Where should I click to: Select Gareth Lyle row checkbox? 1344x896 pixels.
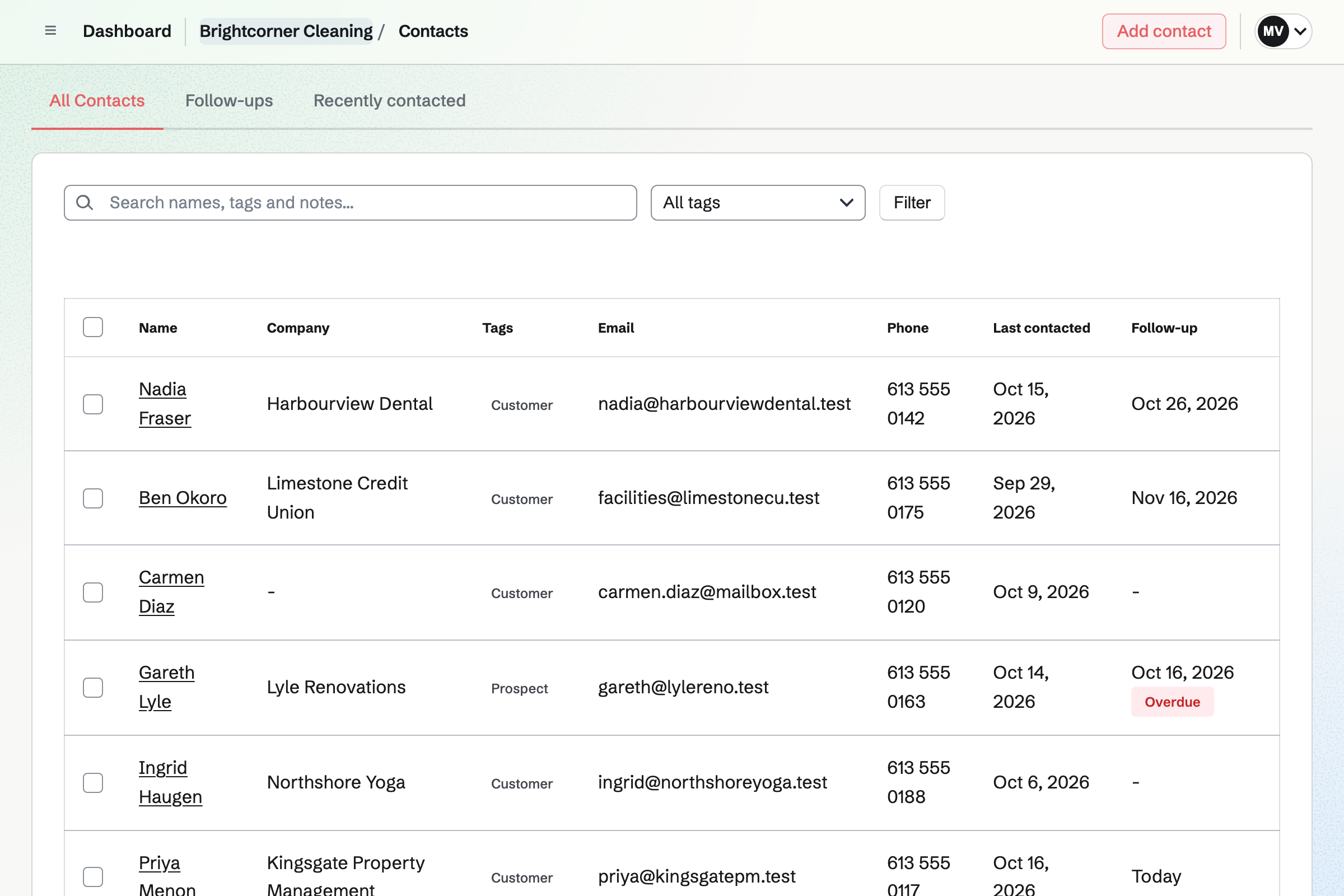click(x=92, y=688)
